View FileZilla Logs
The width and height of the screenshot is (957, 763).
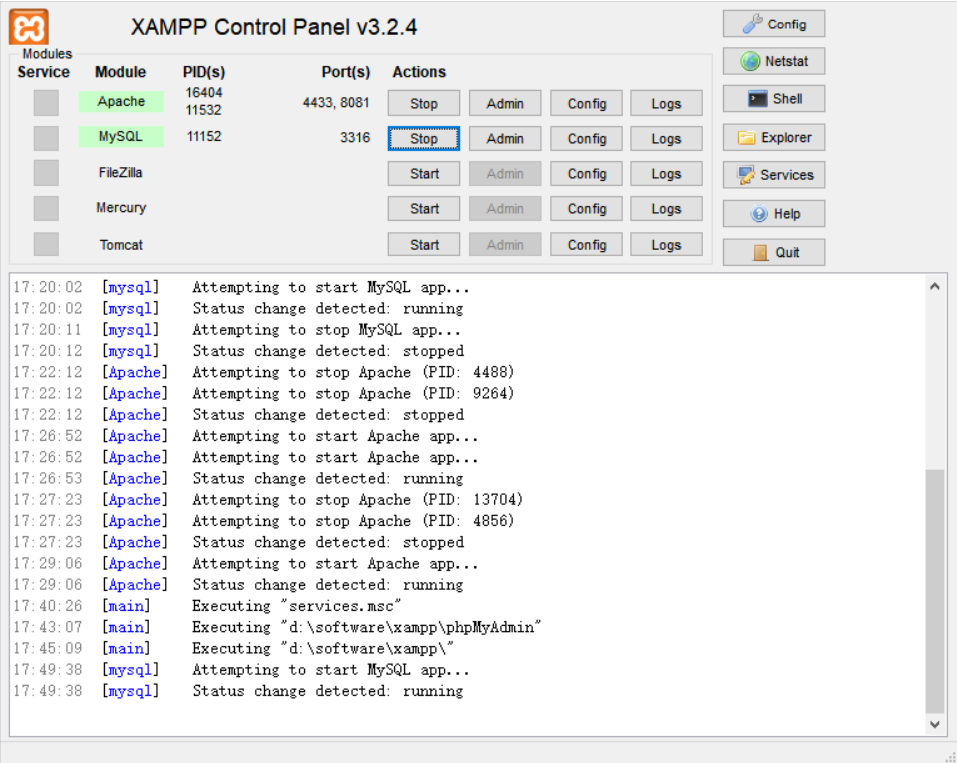[666, 174]
